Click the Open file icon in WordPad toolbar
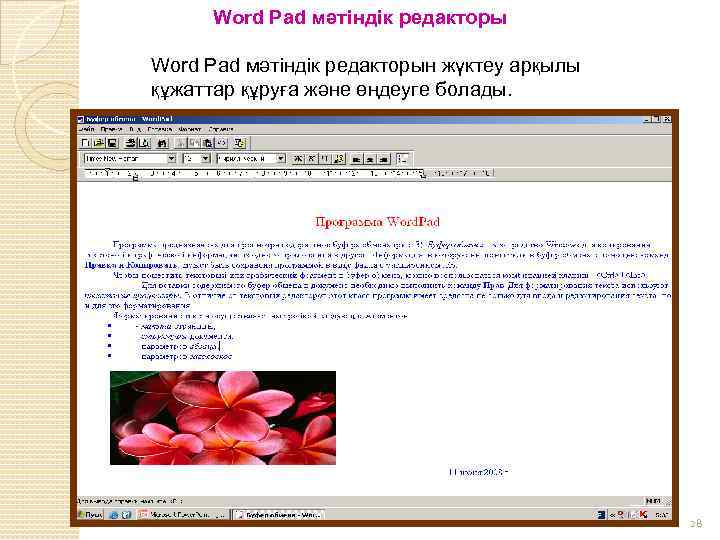Viewport: 720px width, 540px height. coord(99,143)
